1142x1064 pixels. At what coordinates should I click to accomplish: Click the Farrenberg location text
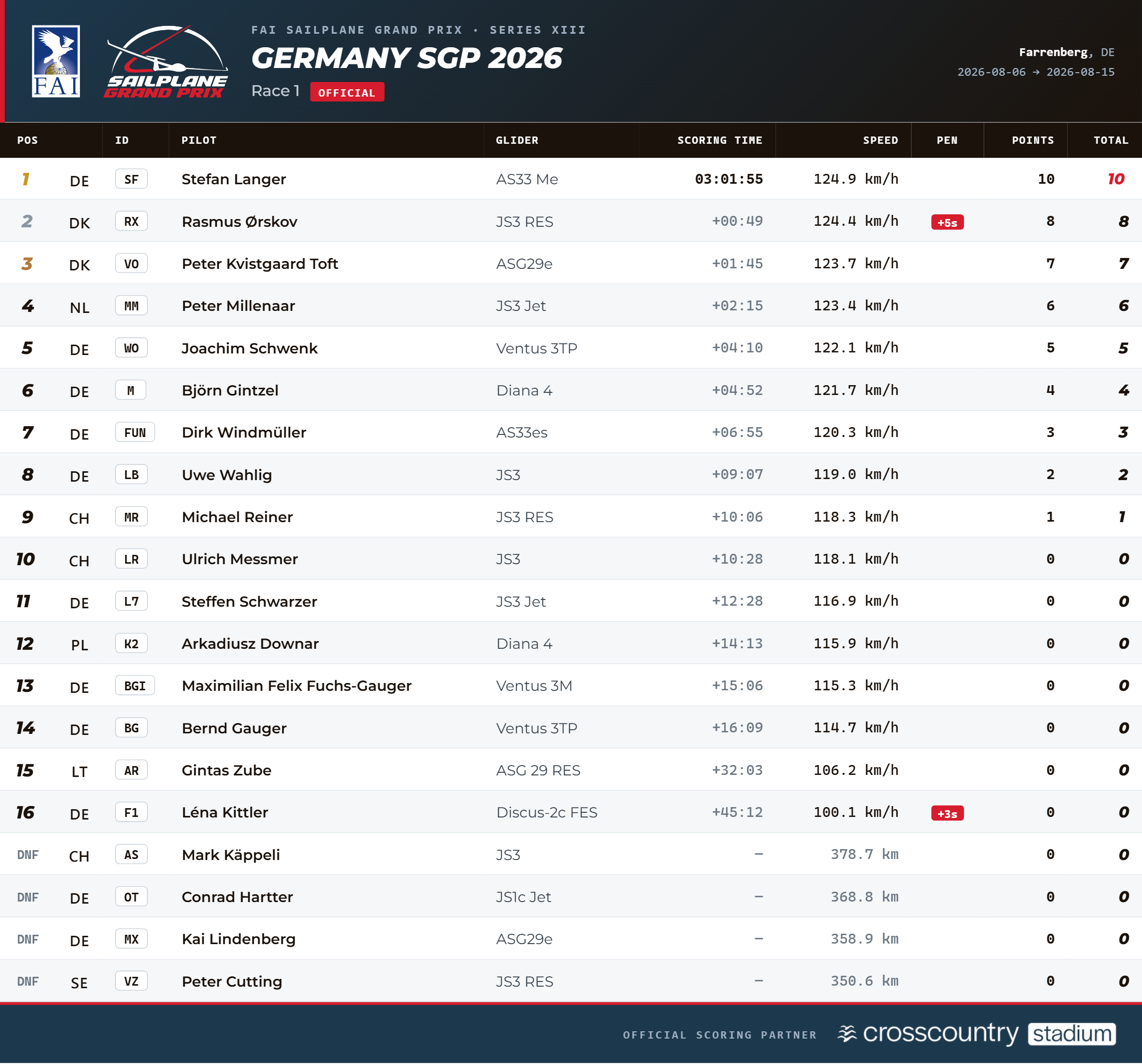[x=1053, y=52]
